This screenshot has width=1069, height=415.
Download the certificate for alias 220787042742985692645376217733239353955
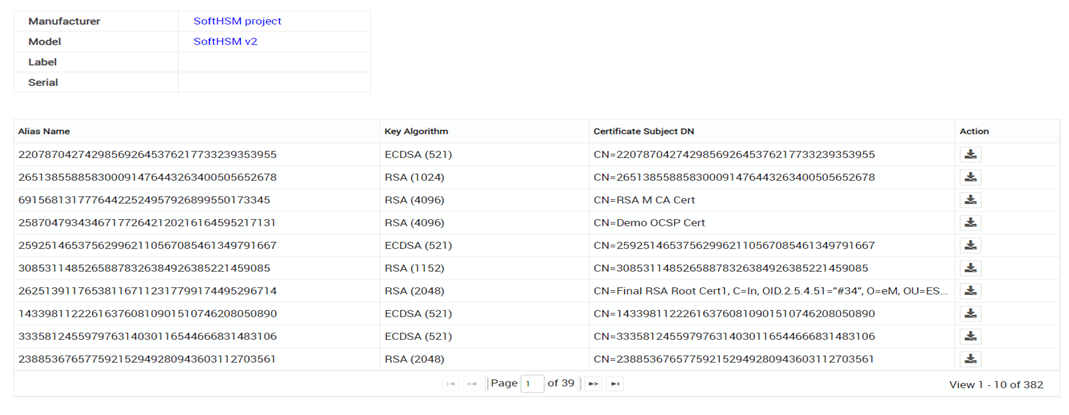[970, 155]
